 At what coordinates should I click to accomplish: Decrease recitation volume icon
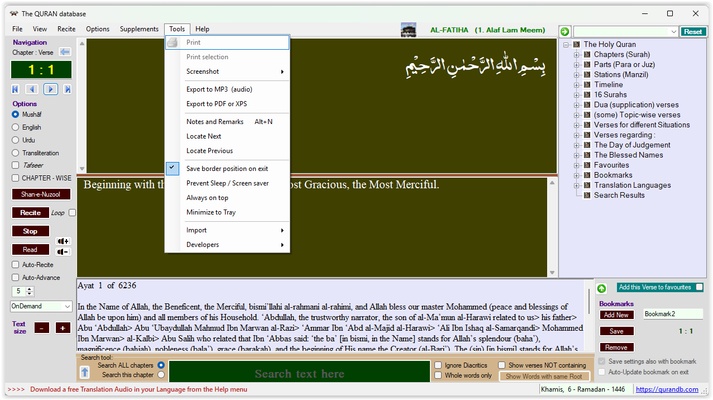tap(63, 252)
